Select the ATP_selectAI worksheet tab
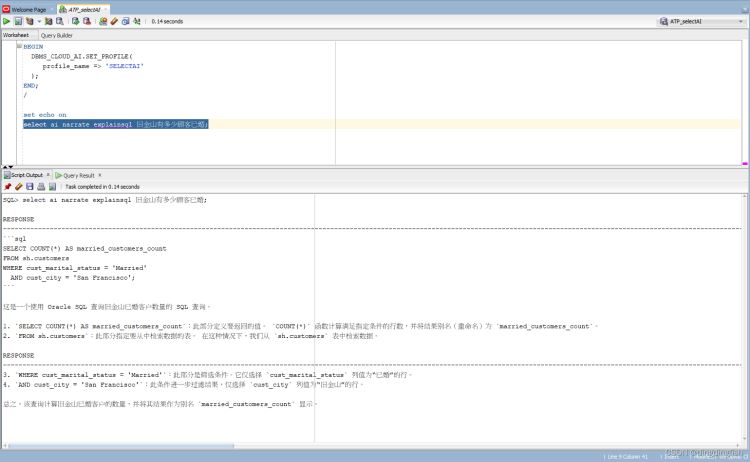Viewport: 750px width, 462px height. 84,9
